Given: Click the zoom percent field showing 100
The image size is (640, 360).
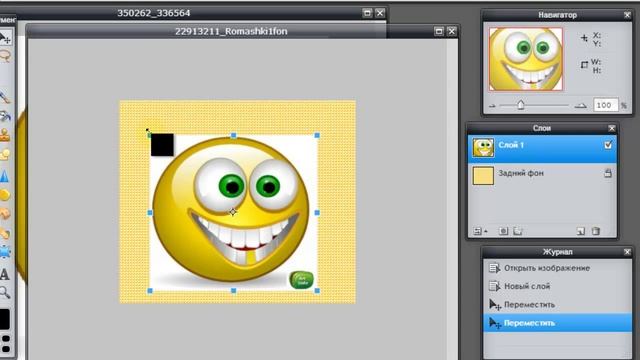Looking at the screenshot, I should coord(605,105).
